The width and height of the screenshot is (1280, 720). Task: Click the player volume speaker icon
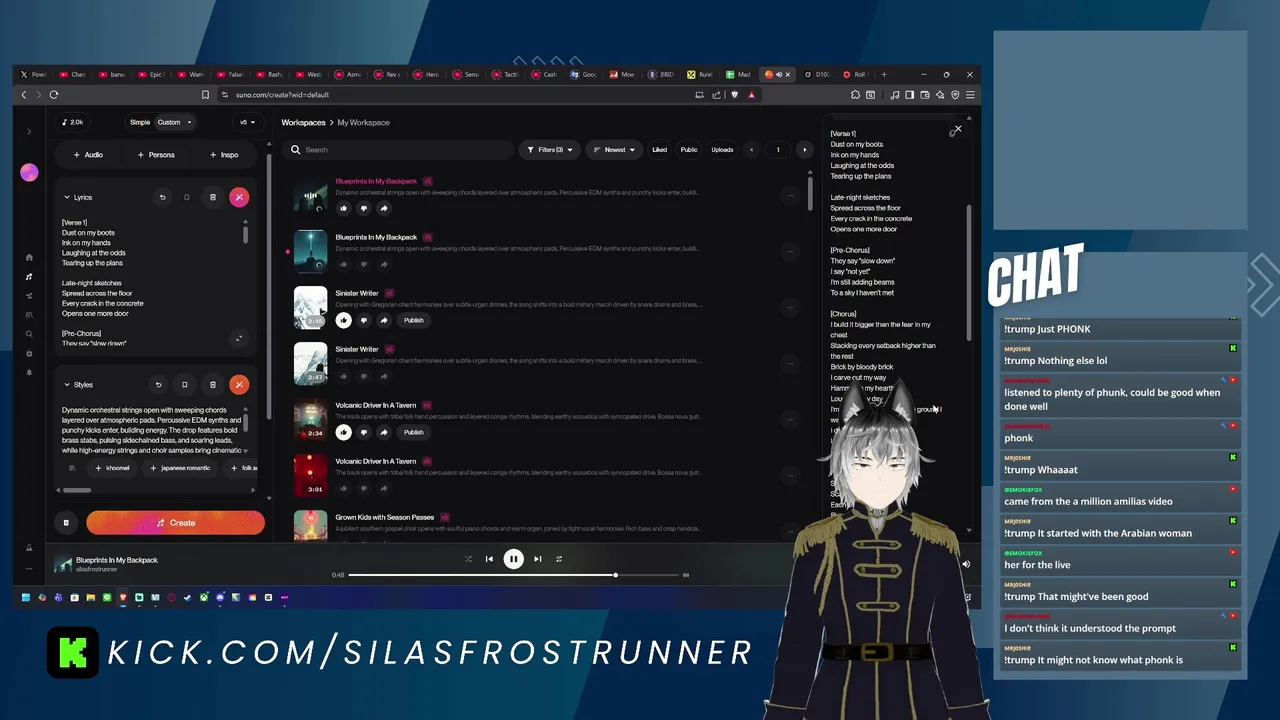[966, 564]
